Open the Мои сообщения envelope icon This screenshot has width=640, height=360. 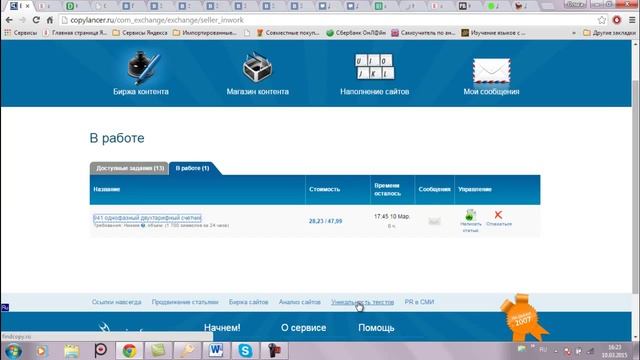click(491, 70)
